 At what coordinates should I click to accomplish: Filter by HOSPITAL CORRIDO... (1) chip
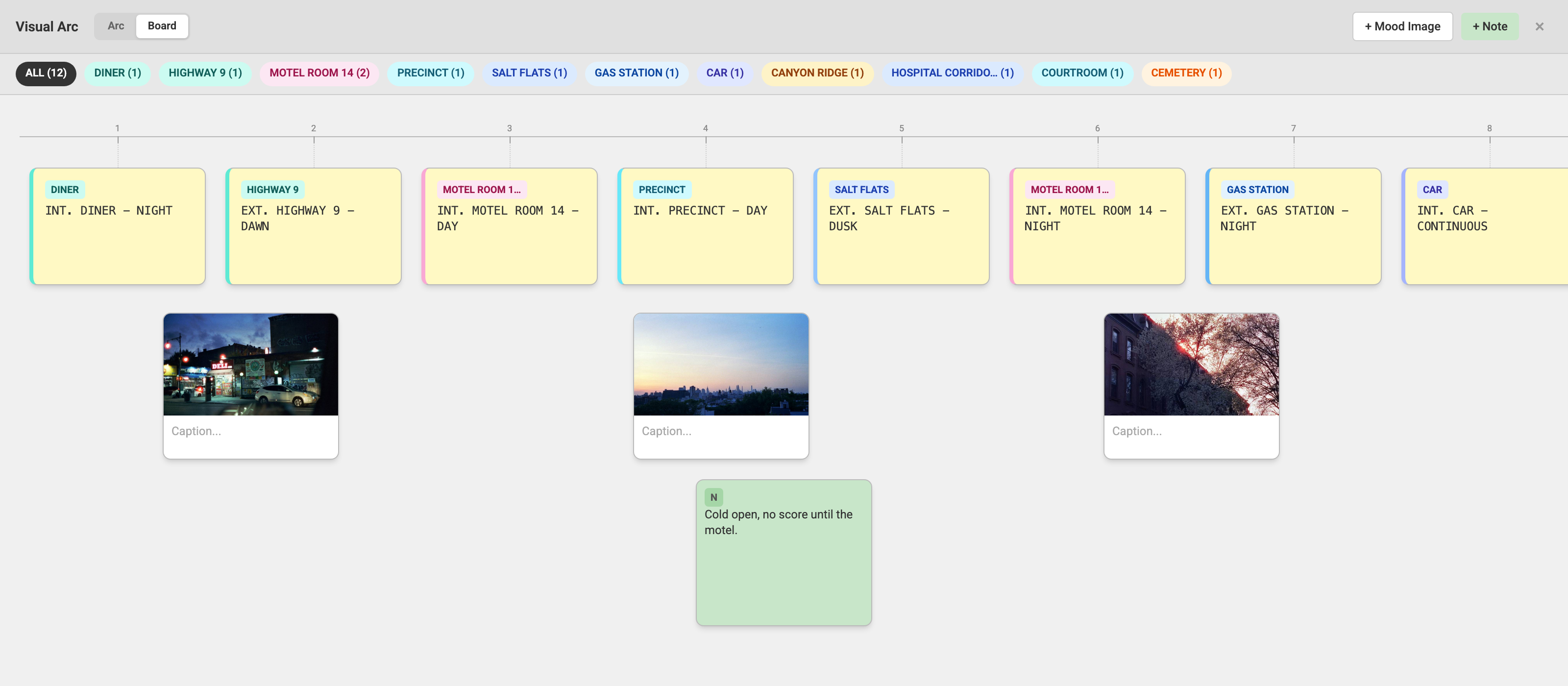coord(952,73)
